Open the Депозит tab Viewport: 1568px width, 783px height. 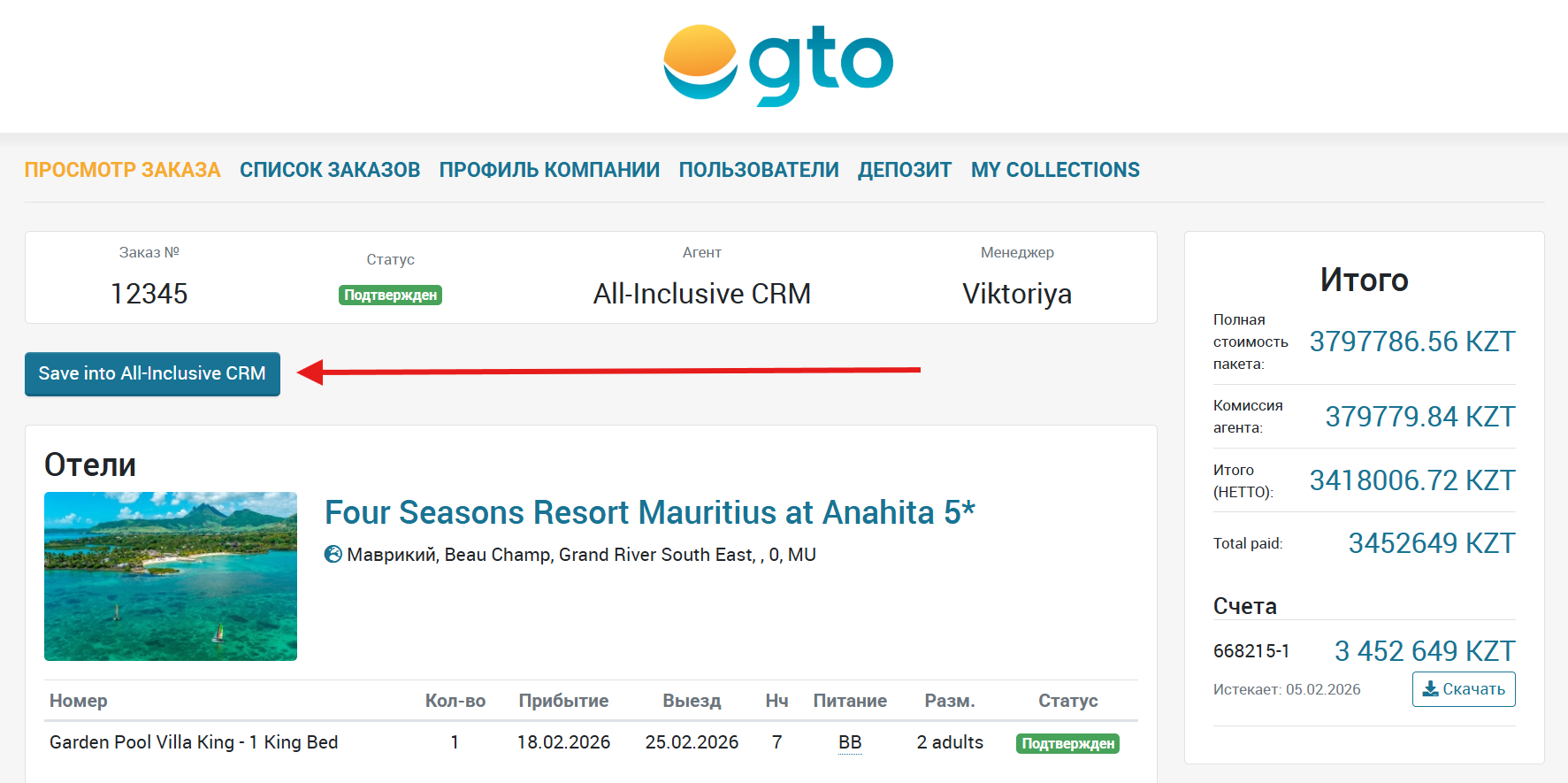coord(905,170)
